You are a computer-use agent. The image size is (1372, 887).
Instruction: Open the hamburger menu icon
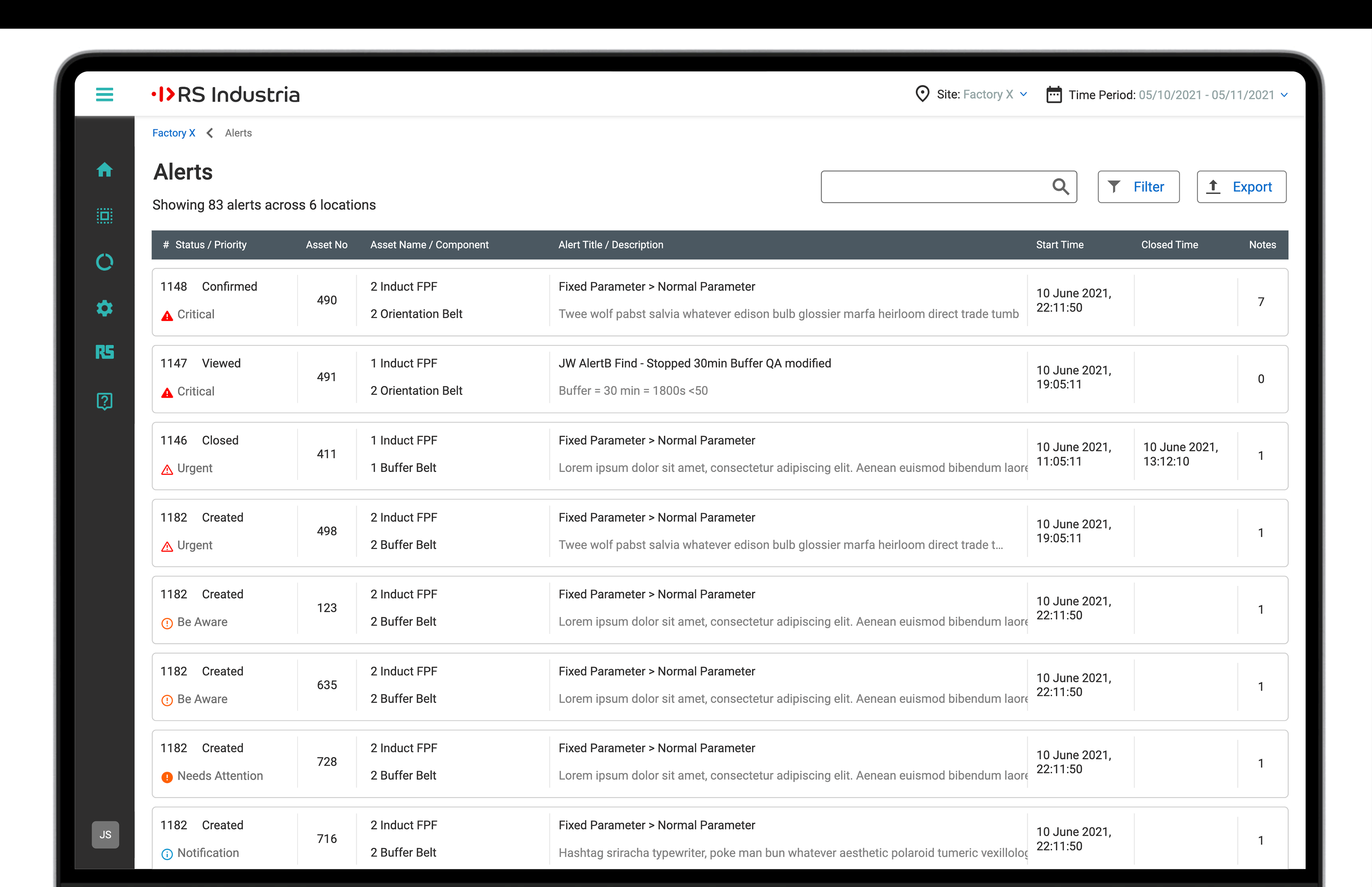click(104, 94)
